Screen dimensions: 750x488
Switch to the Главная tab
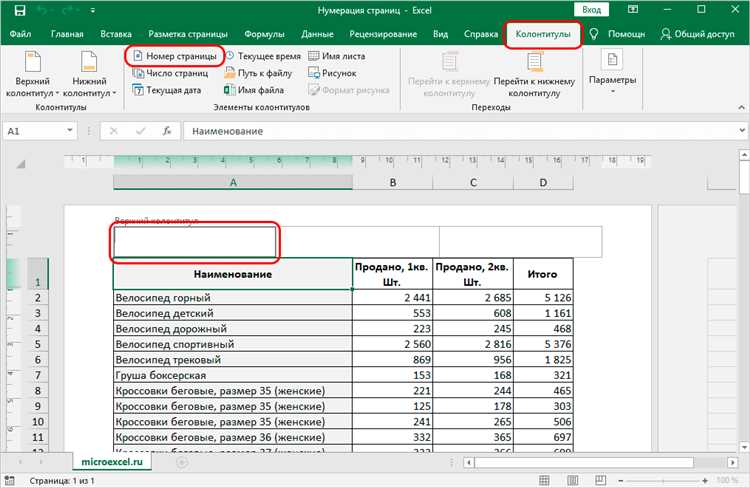click(x=67, y=34)
